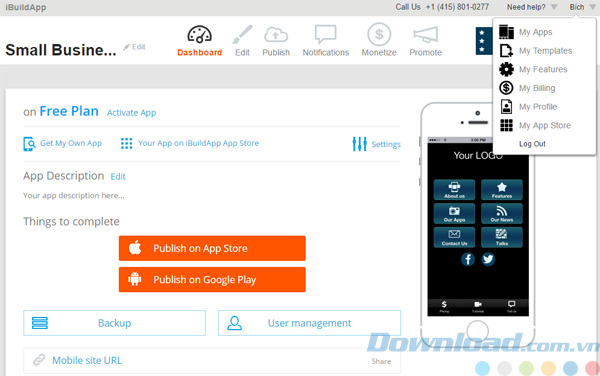This screenshot has height=376, width=600.
Task: Open the Notifications speech bubble icon
Action: tap(325, 34)
